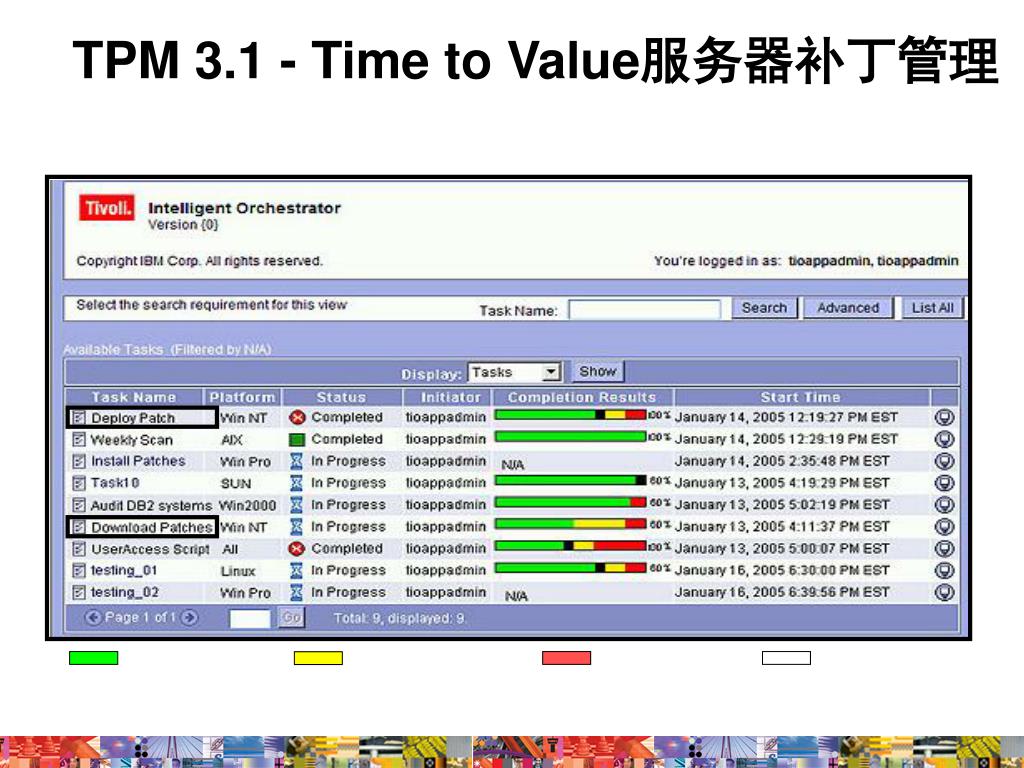Open task icon for Deploy Patch
This screenshot has width=1024, height=768.
point(79,417)
